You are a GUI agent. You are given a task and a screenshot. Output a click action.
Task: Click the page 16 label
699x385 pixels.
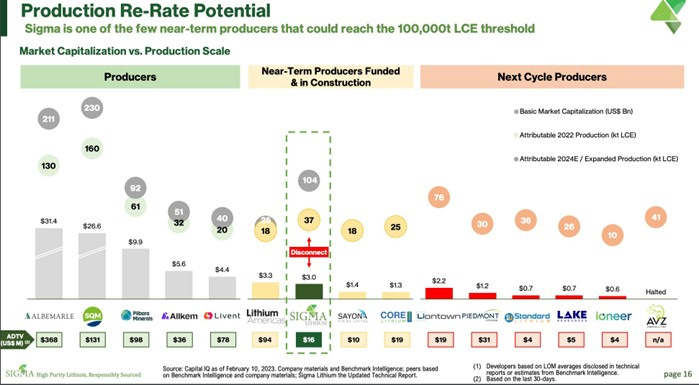pos(678,373)
